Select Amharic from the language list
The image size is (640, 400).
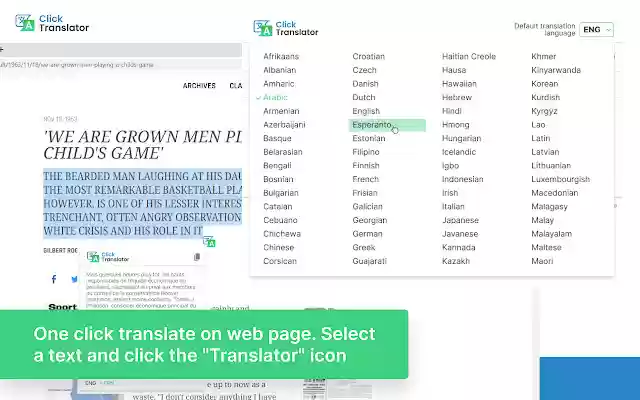pyautogui.click(x=279, y=84)
